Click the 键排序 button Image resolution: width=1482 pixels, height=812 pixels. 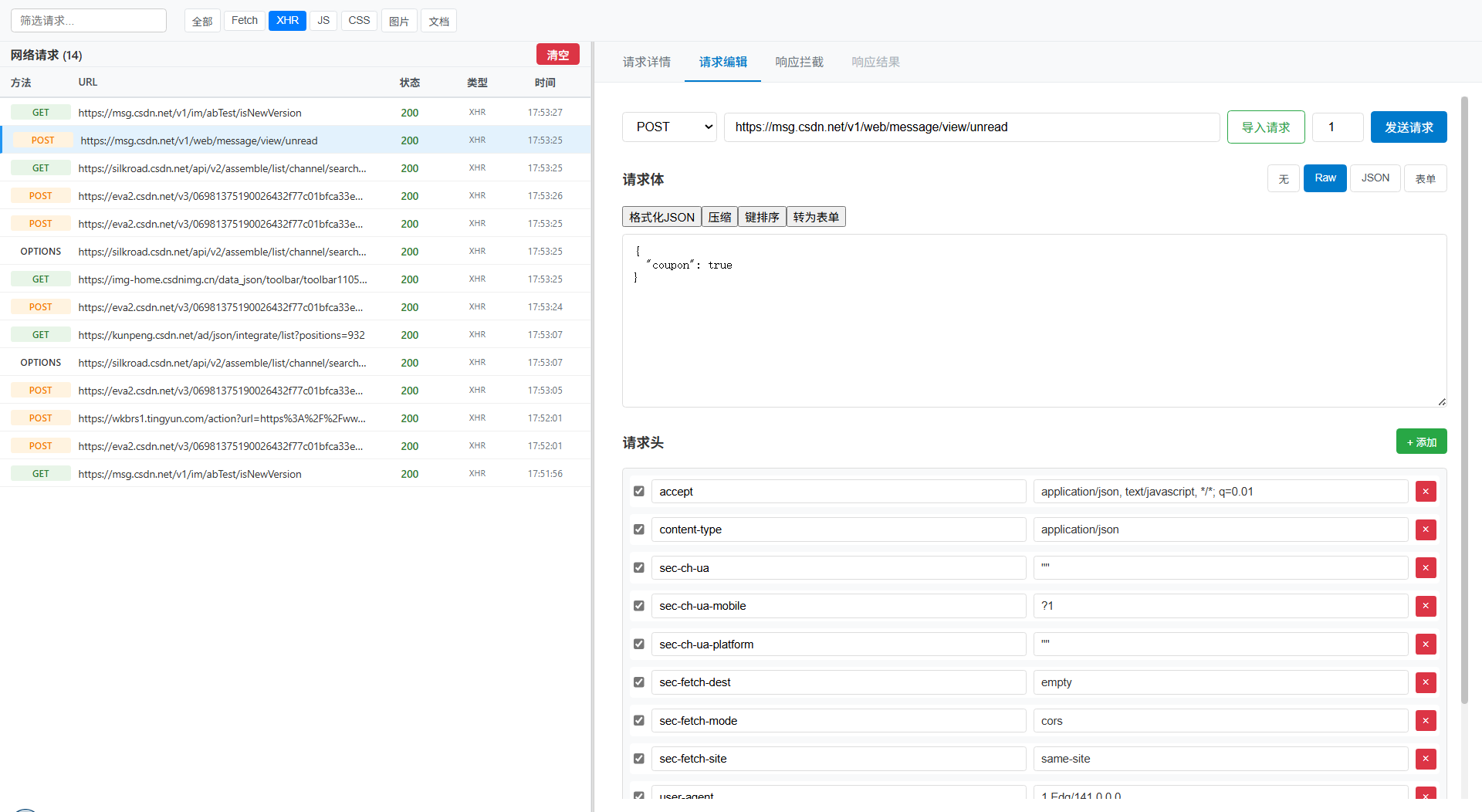[x=762, y=217]
